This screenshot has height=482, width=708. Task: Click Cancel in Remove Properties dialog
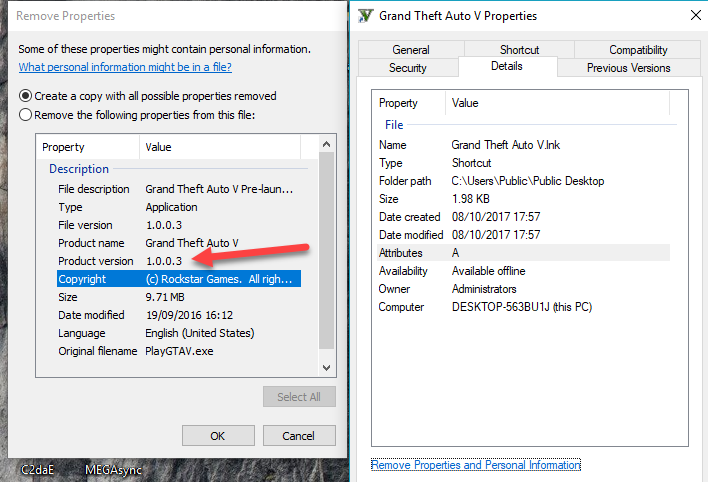tap(299, 435)
